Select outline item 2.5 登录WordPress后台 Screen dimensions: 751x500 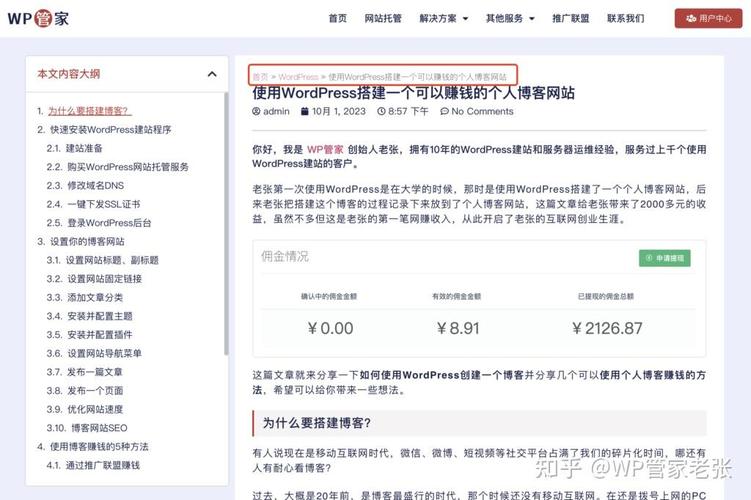(x=109, y=223)
